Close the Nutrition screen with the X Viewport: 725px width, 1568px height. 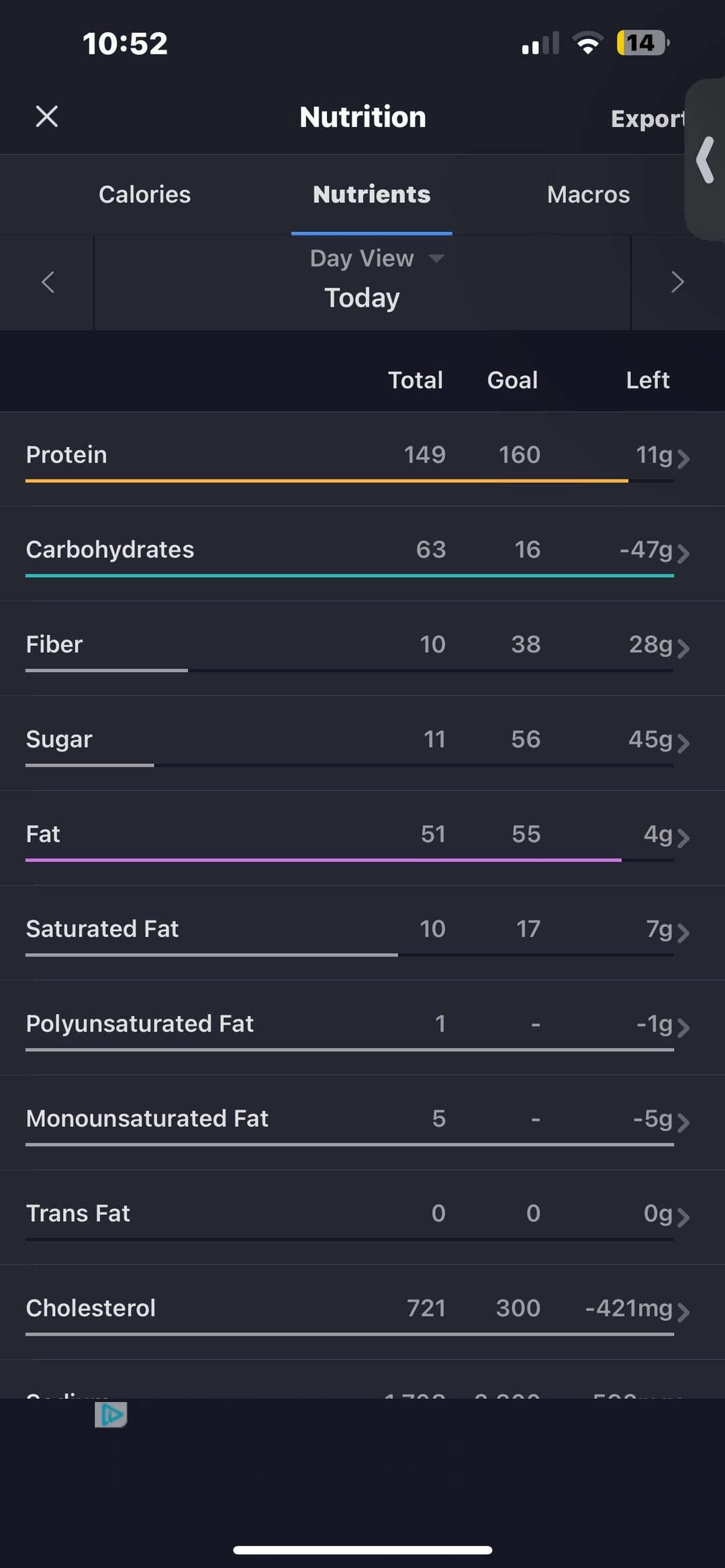[46, 116]
